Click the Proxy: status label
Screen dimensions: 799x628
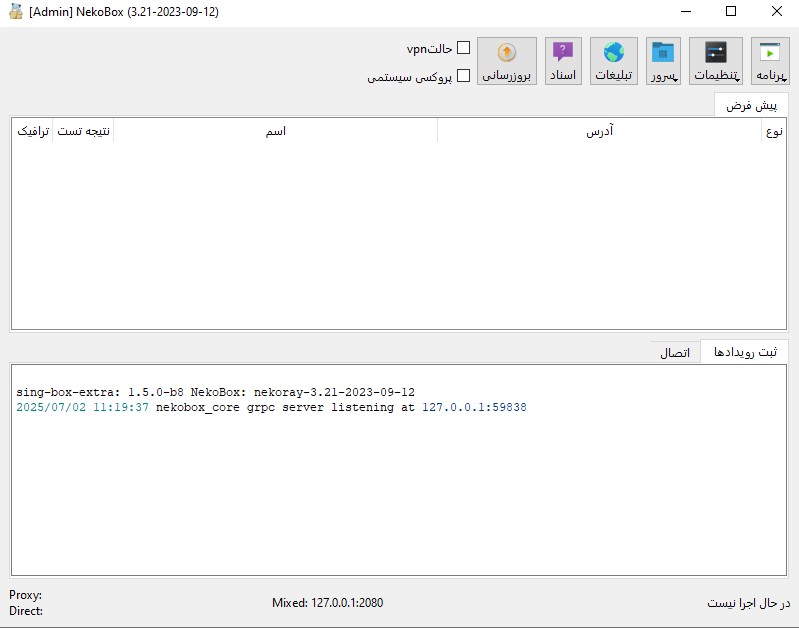(x=25, y=595)
